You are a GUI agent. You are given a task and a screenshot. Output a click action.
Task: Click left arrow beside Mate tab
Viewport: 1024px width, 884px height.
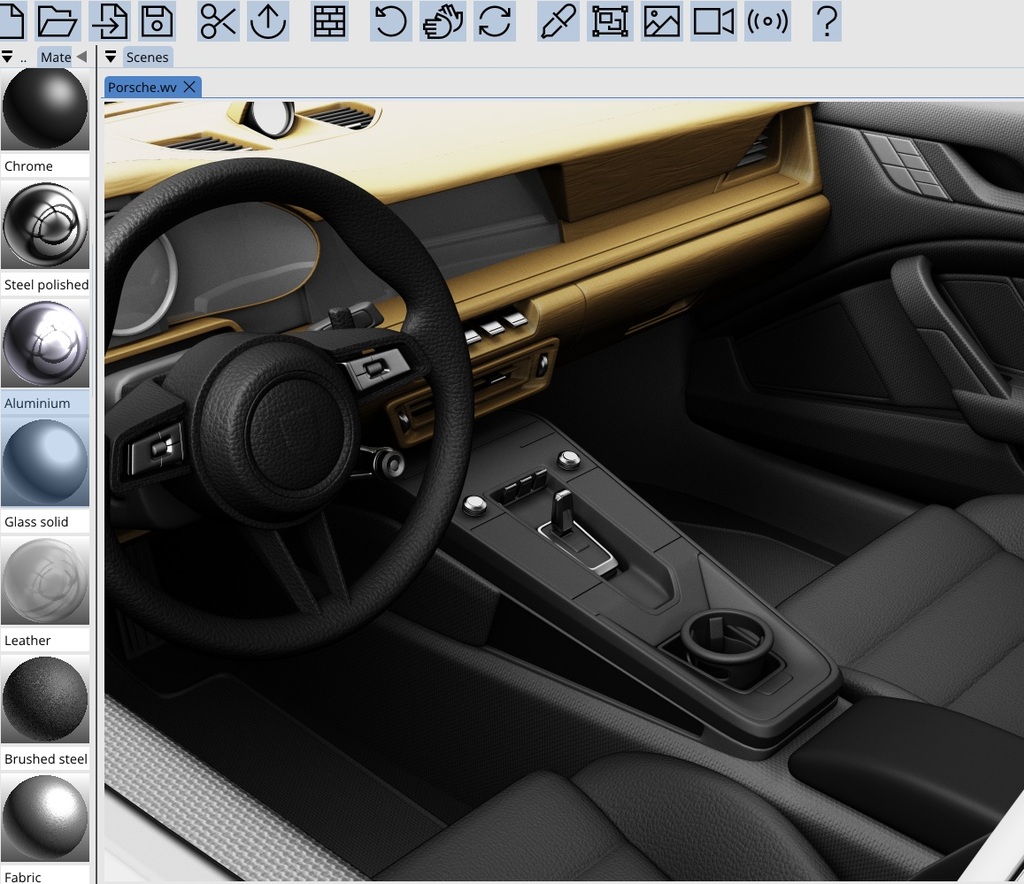(82, 57)
